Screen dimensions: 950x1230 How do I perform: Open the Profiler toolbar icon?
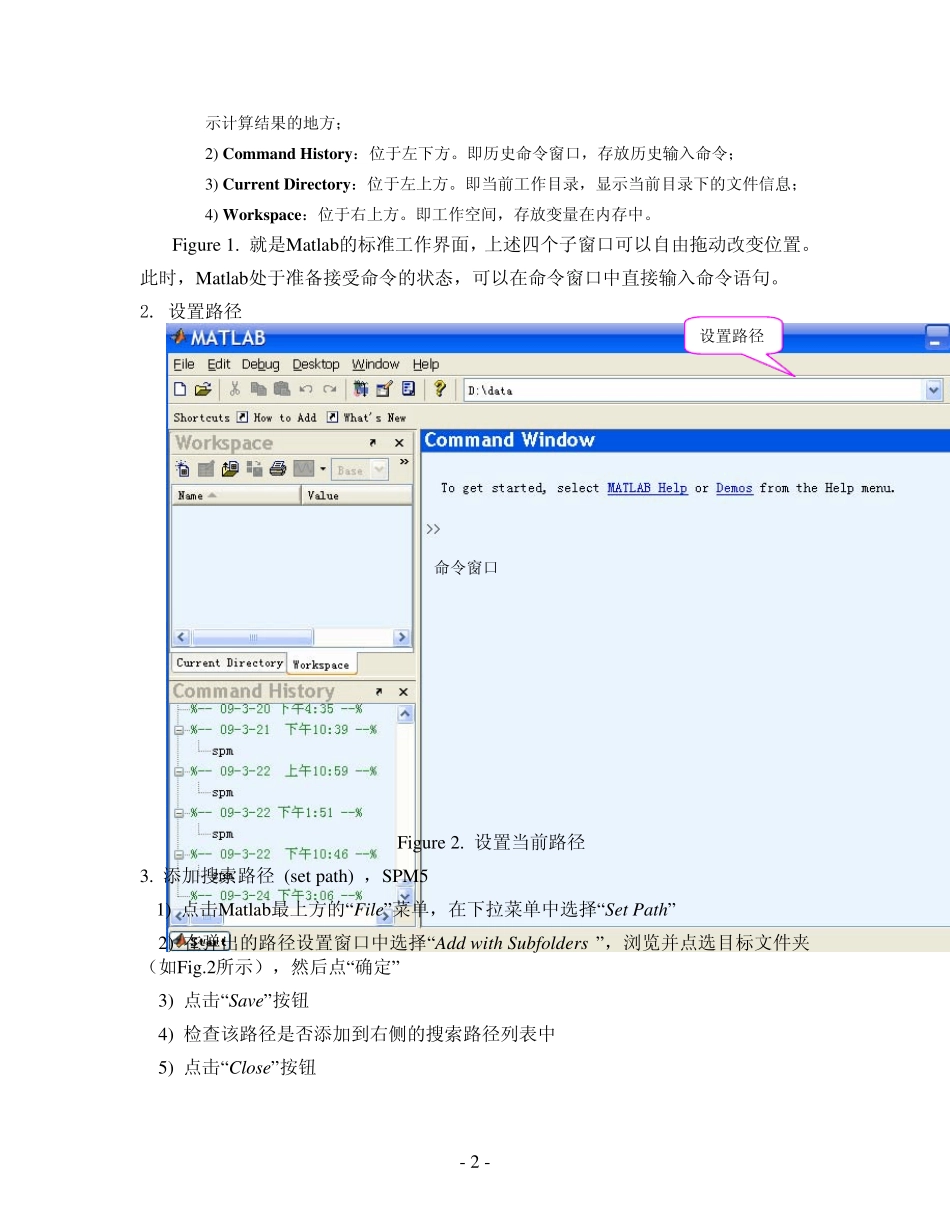(408, 389)
